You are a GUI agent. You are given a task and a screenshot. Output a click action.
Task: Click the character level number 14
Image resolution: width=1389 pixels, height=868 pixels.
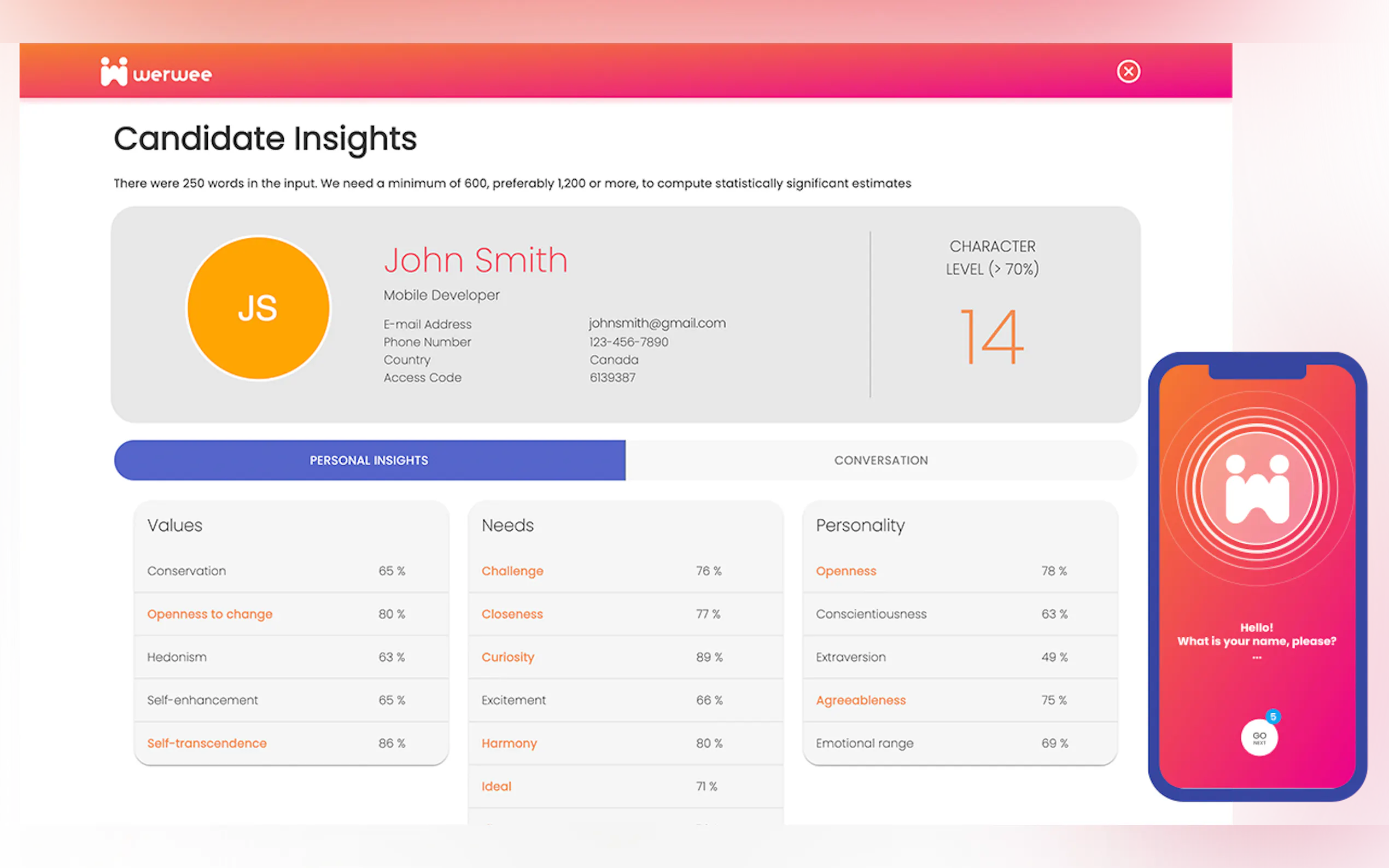point(991,337)
